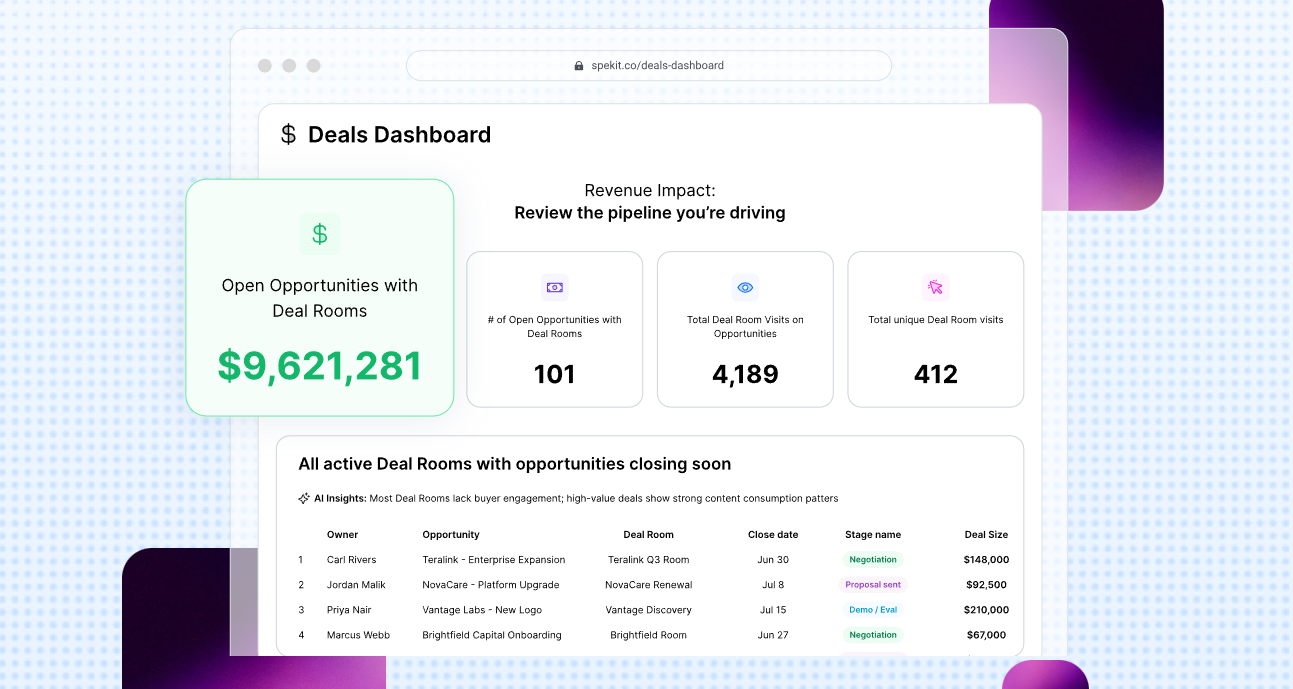Click the AI Insights sparkle icon
Image resolution: width=1293 pixels, height=689 pixels.
pos(304,498)
